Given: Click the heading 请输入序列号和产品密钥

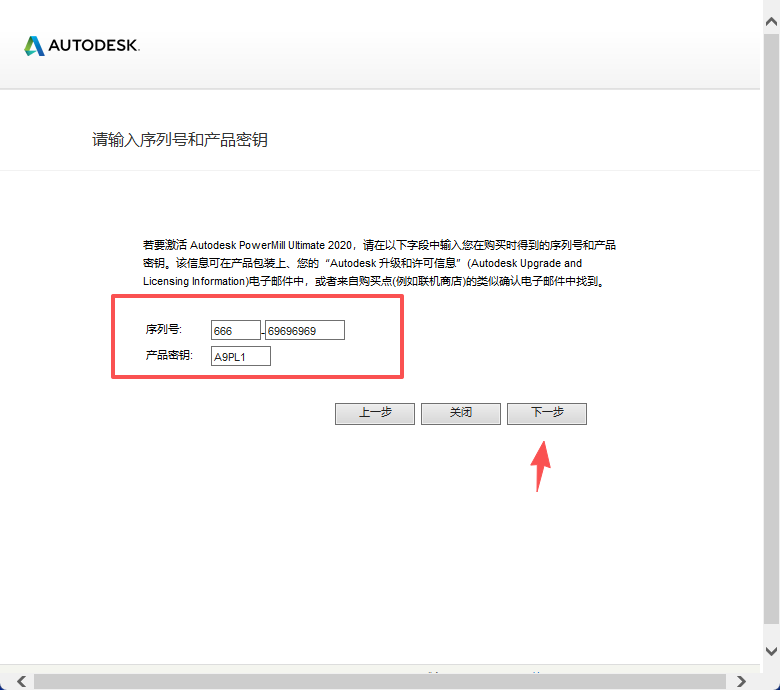Looking at the screenshot, I should [x=180, y=140].
